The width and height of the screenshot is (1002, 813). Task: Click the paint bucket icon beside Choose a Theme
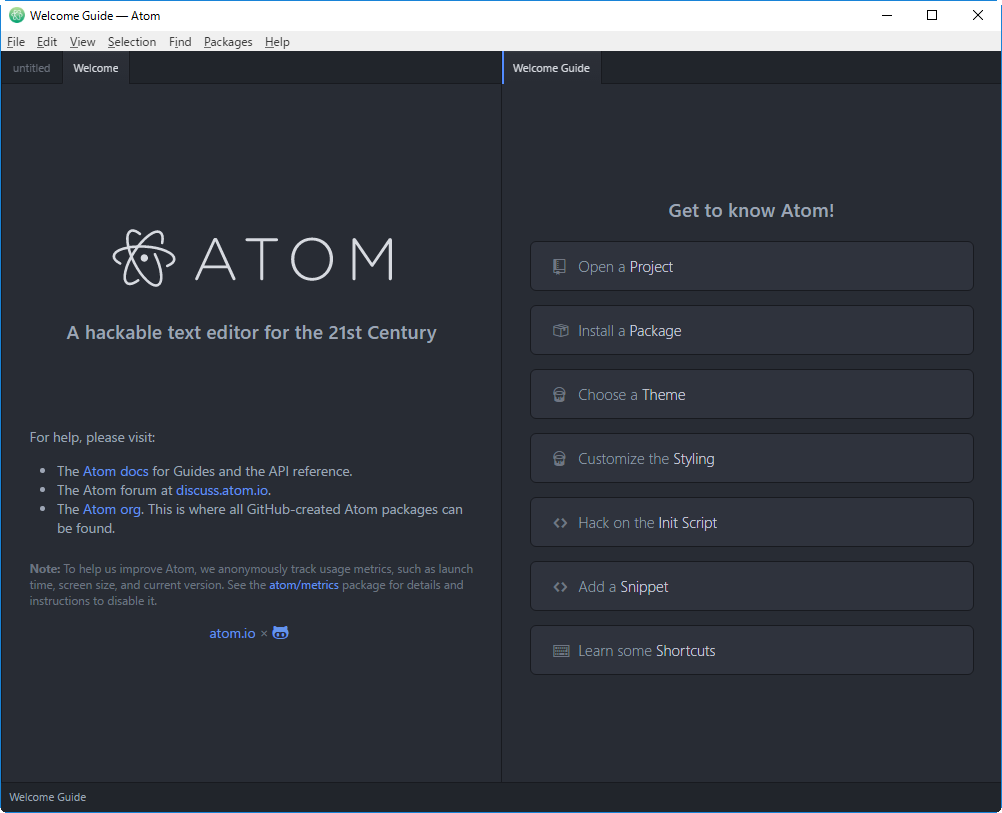pyautogui.click(x=559, y=394)
